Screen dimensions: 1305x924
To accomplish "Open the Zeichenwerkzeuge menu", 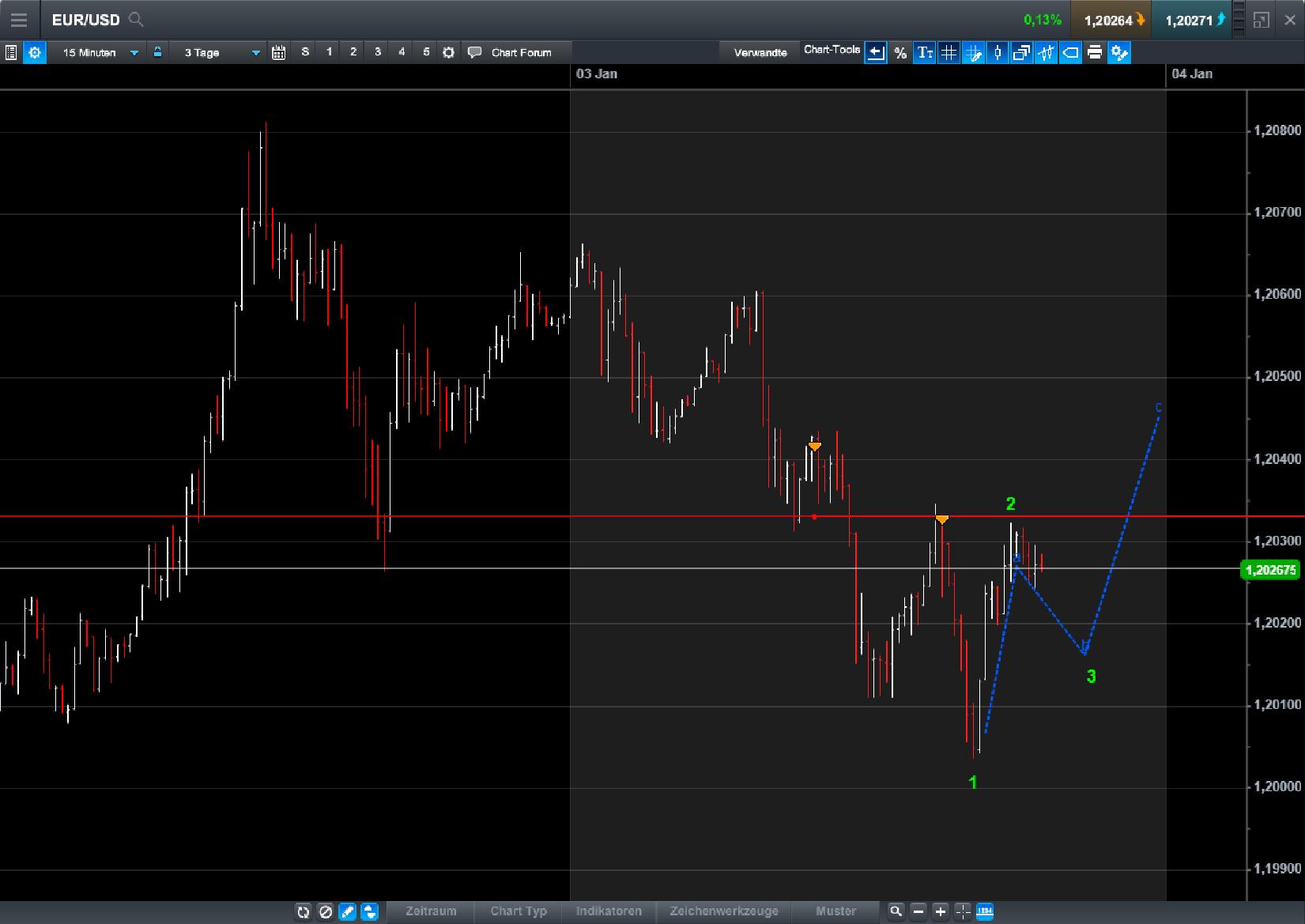I will (723, 911).
